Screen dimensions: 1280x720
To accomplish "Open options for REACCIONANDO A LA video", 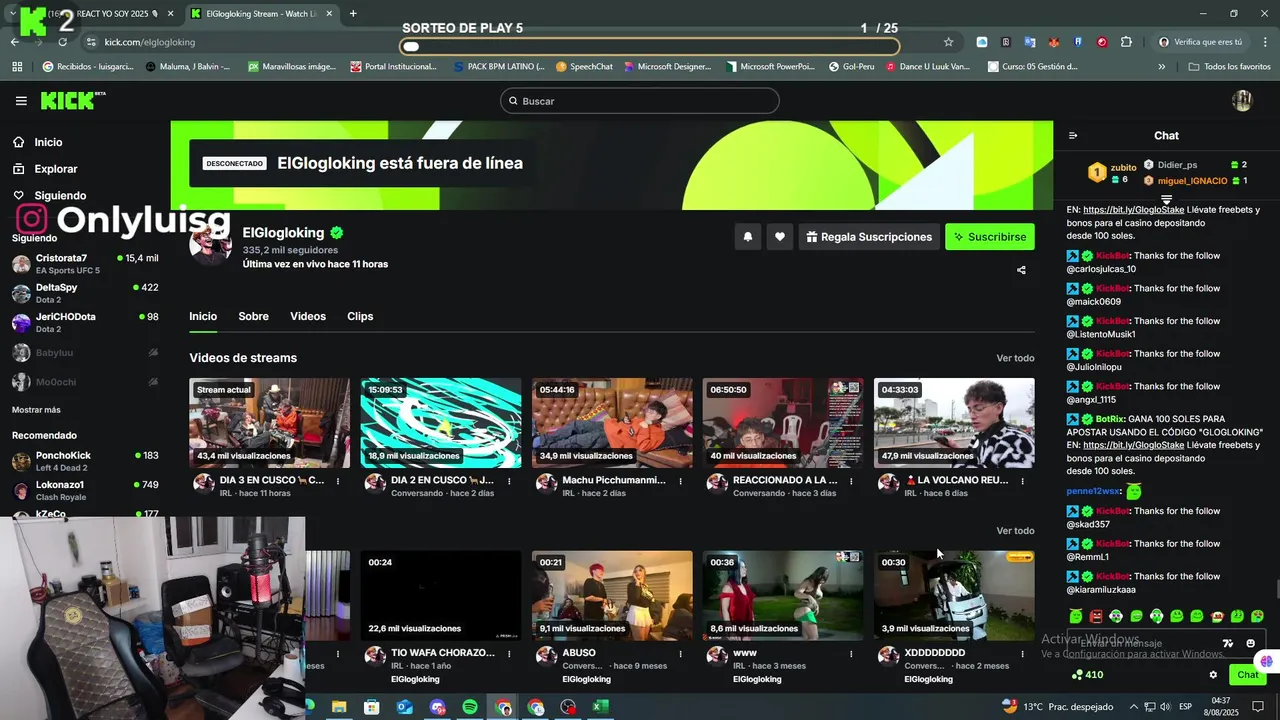I will 851,481.
